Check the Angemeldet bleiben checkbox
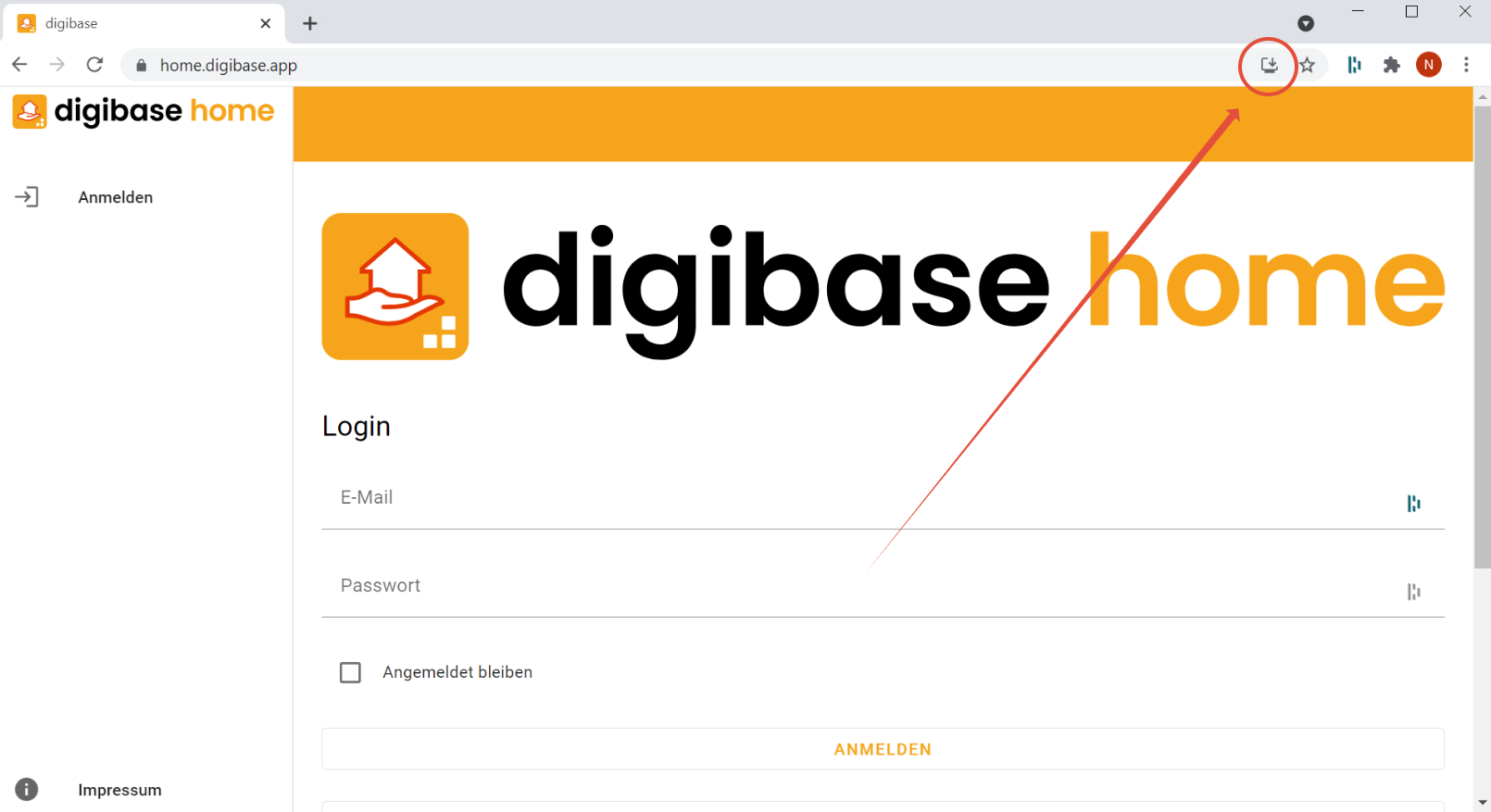This screenshot has width=1491, height=812. point(350,672)
